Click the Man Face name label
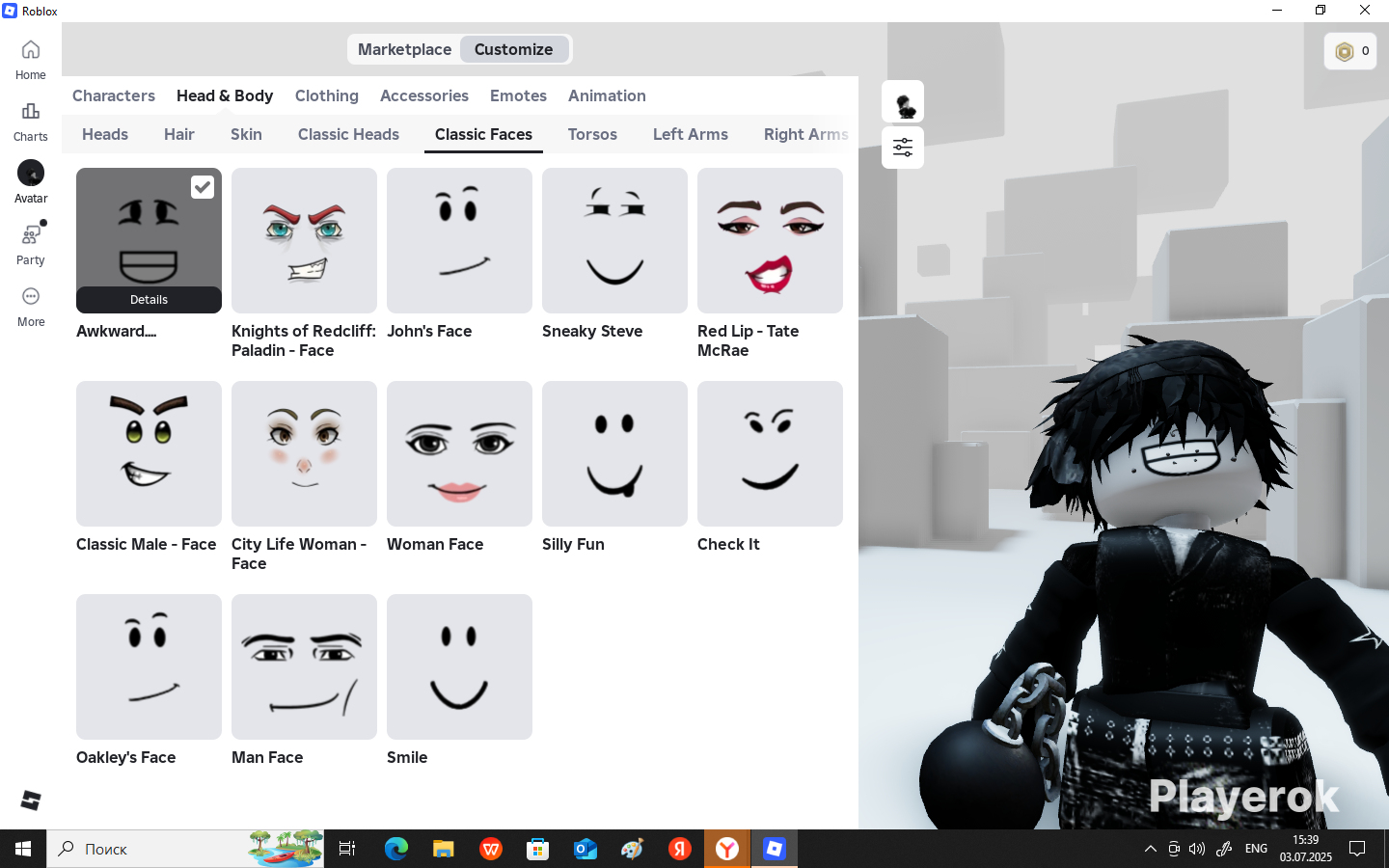 click(x=267, y=757)
